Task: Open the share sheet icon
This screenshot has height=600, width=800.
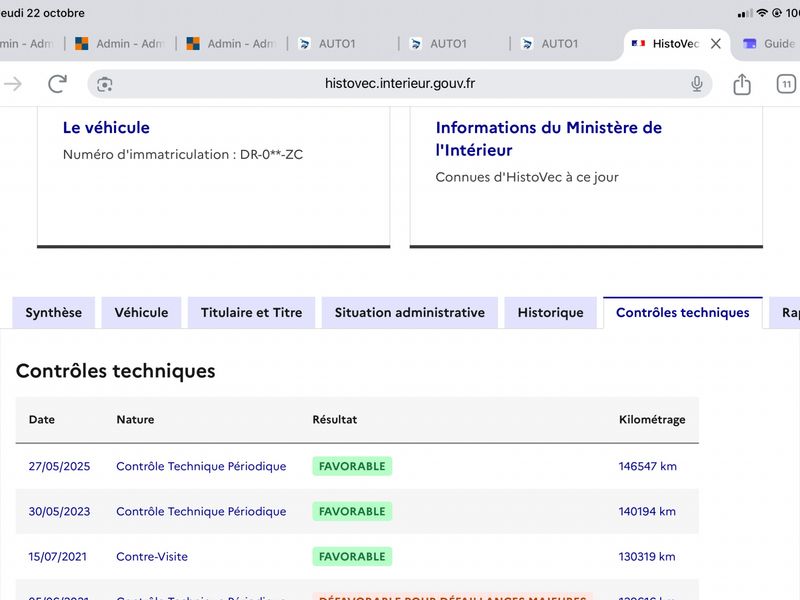Action: pyautogui.click(x=742, y=84)
